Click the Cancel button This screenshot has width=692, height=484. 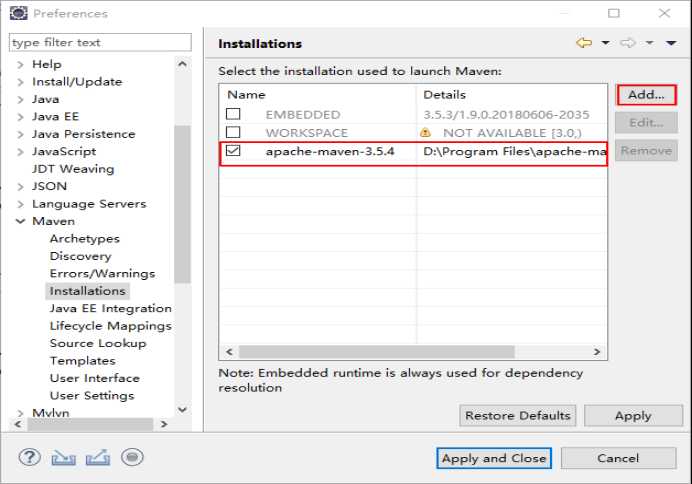[x=618, y=458]
